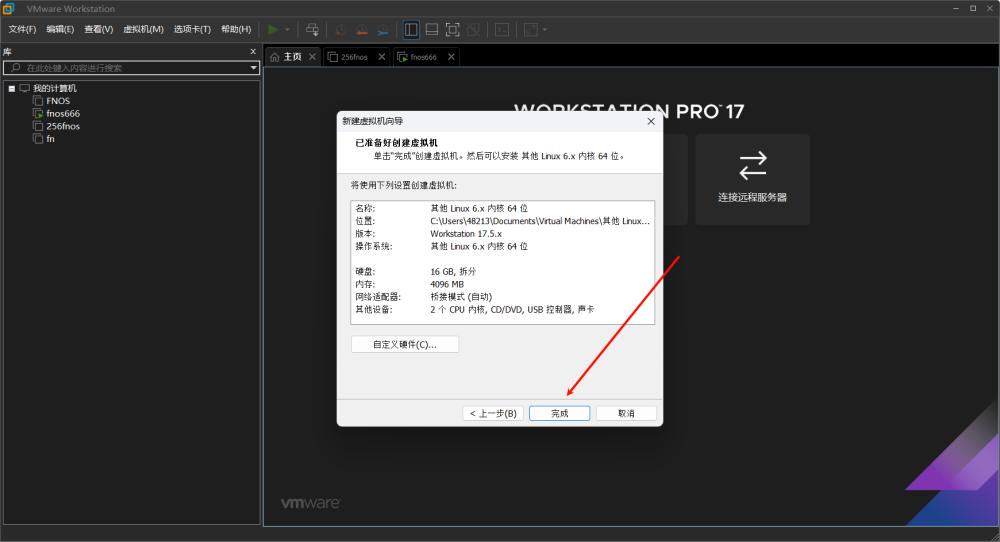1000x542 pixels.
Task: Click the thumbnail bar view icon
Action: pyautogui.click(x=432, y=30)
